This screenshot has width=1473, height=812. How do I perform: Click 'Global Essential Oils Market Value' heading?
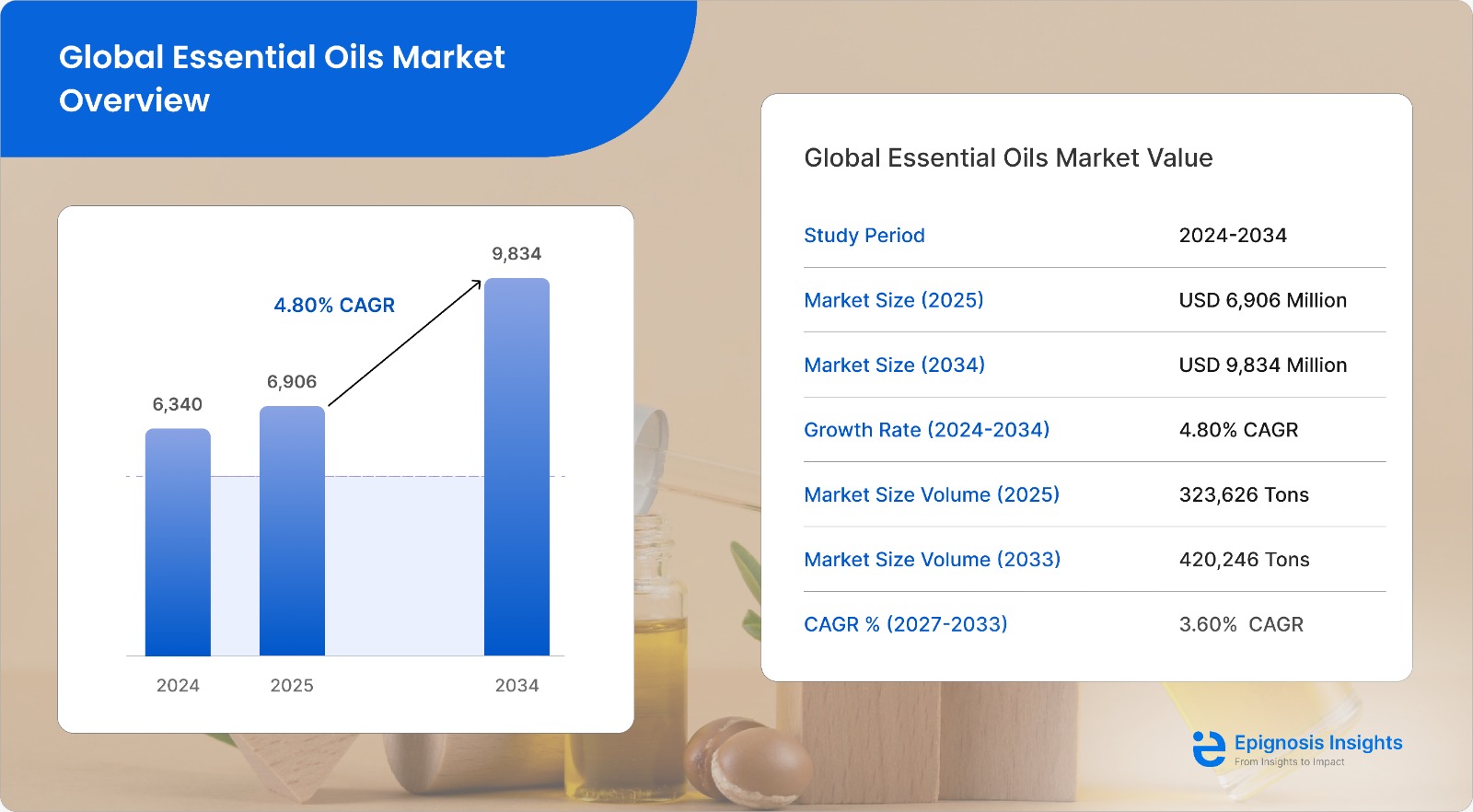coord(1008,158)
